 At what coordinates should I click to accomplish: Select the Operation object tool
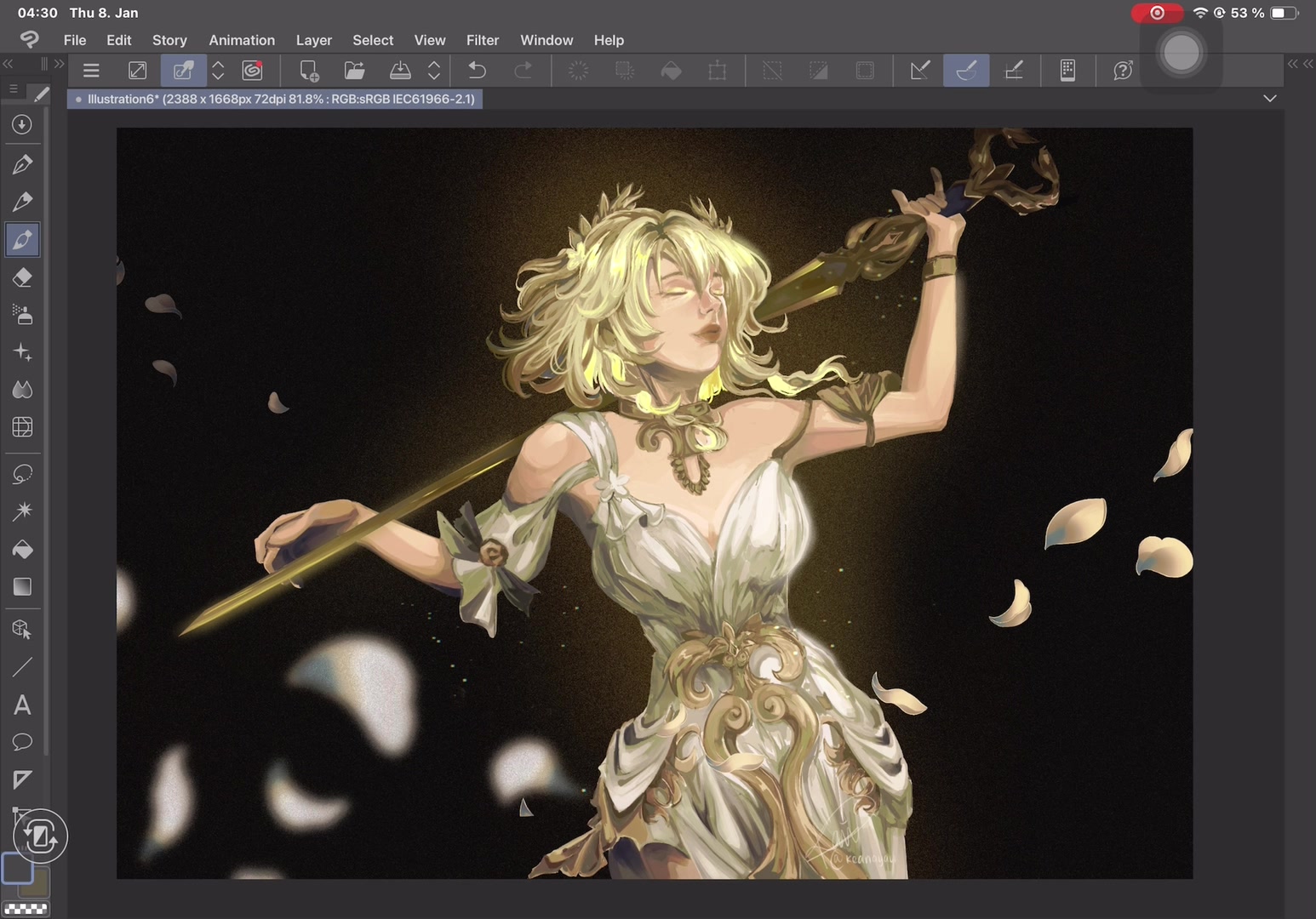coord(22,630)
